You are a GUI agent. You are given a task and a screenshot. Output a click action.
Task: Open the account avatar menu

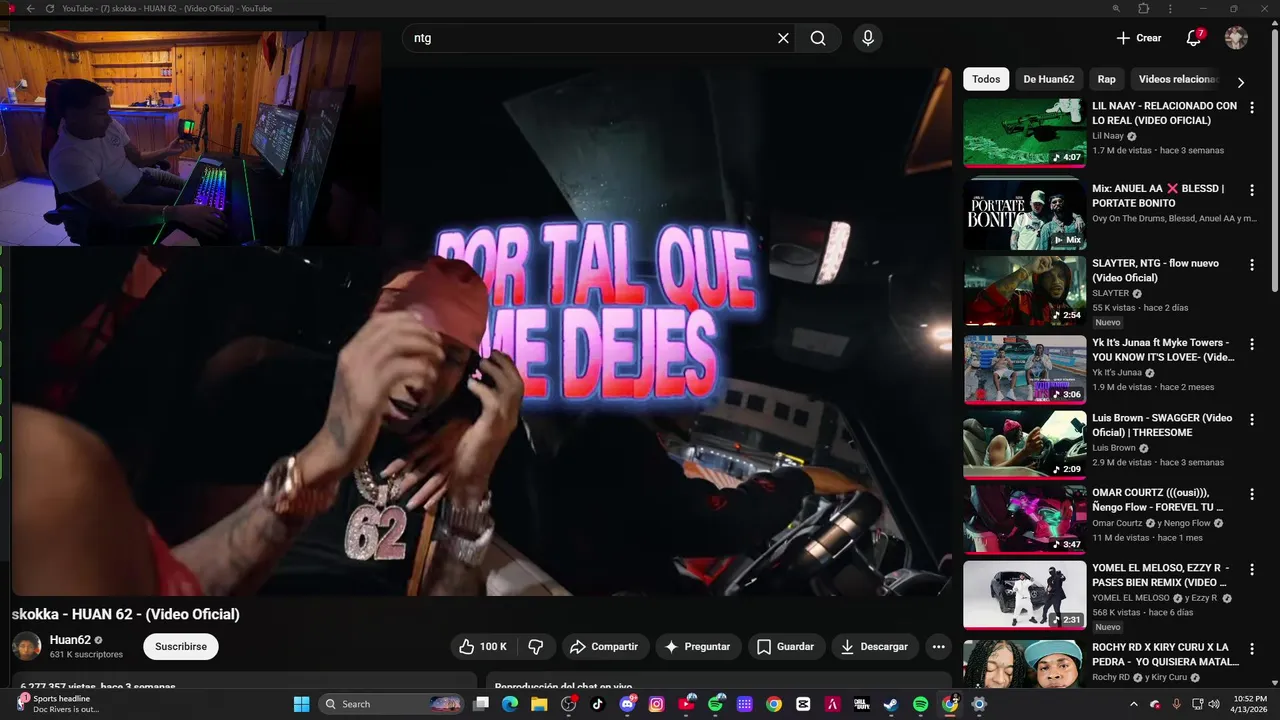(1236, 38)
